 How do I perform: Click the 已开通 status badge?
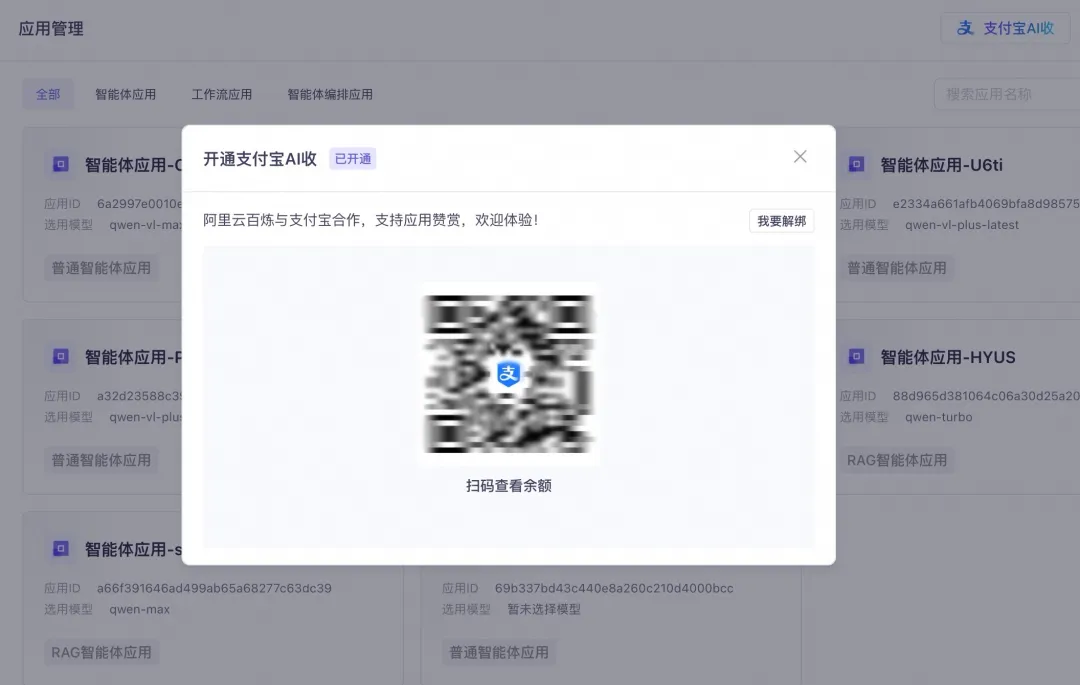point(353,159)
